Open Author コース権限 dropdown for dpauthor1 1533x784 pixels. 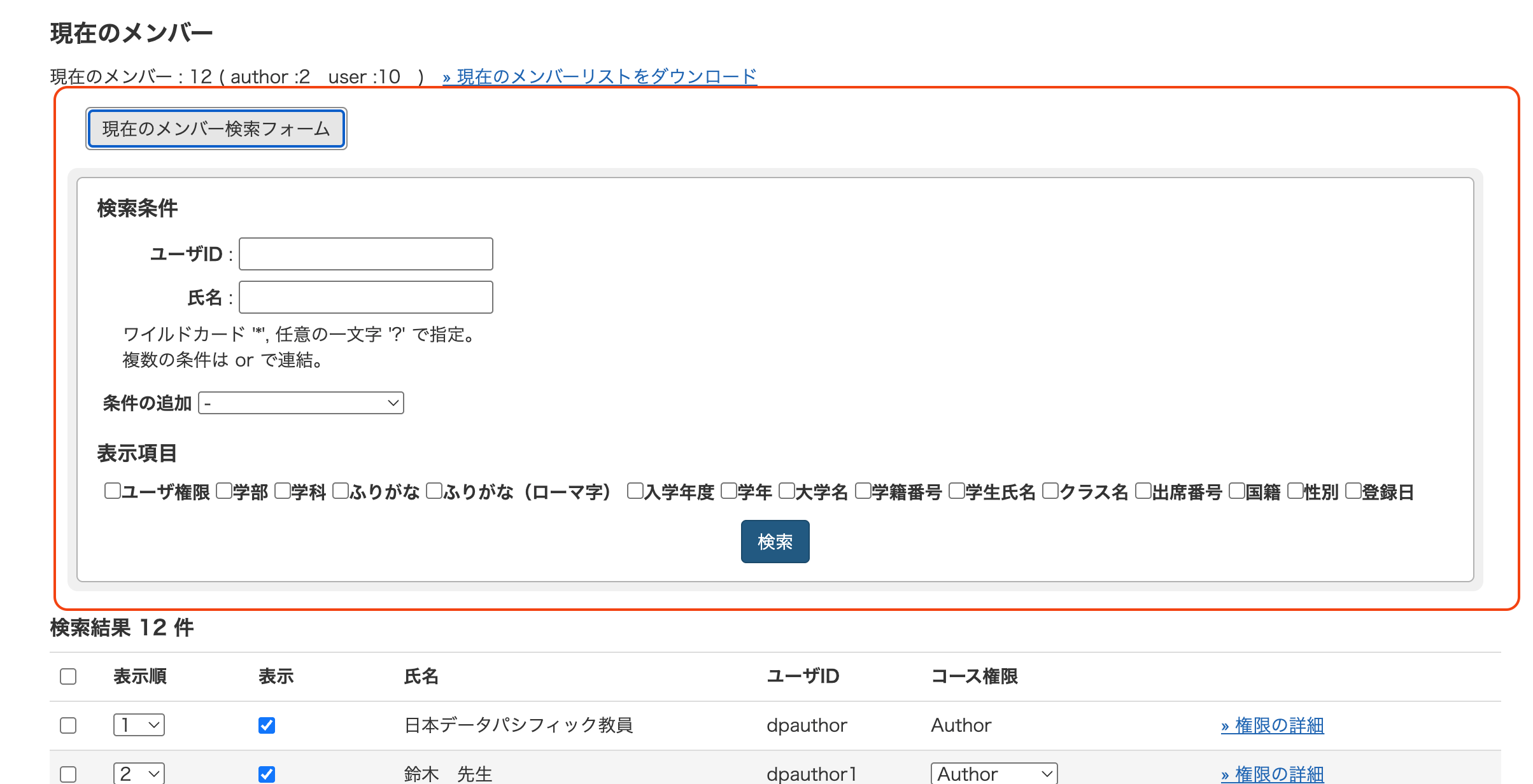coord(993,774)
